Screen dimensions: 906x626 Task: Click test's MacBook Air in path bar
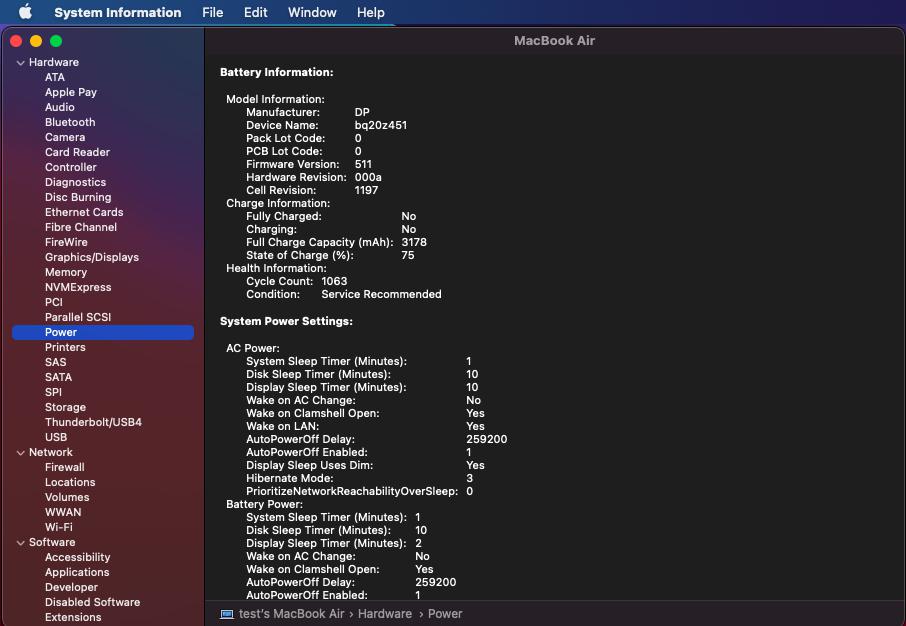click(292, 614)
